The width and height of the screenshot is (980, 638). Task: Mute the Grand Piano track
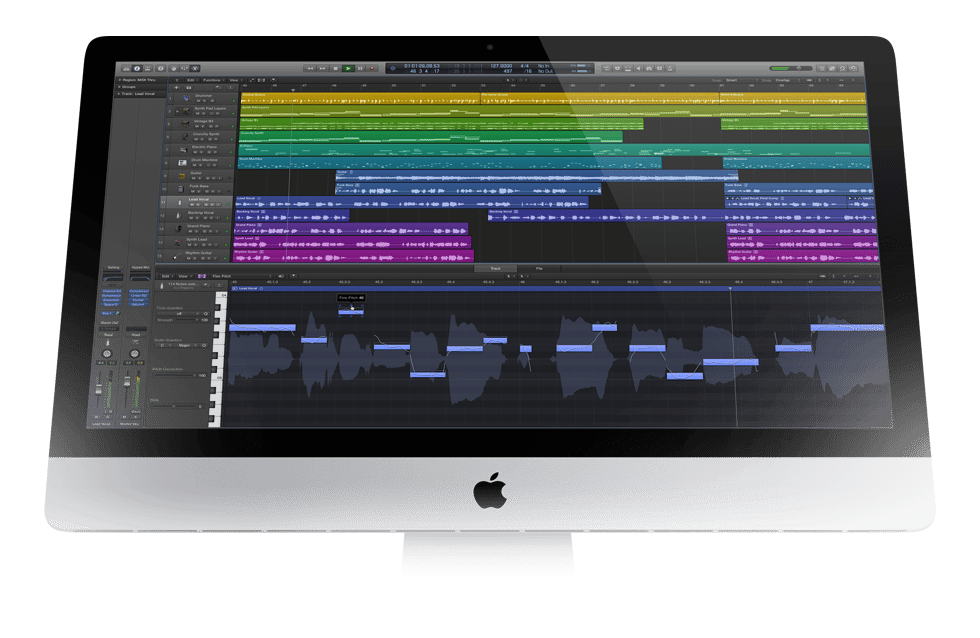tap(190, 229)
